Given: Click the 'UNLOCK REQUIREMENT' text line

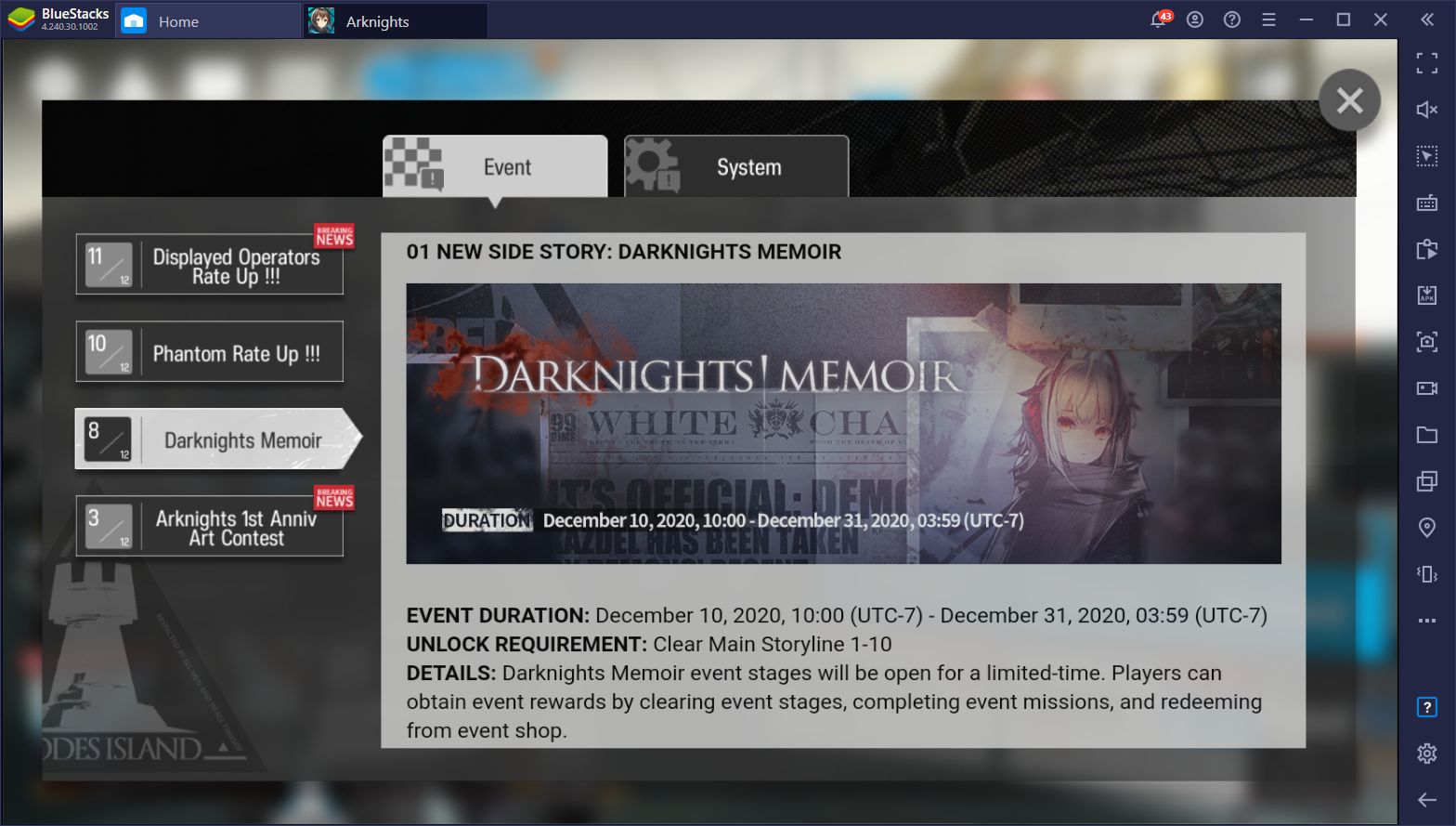Looking at the screenshot, I should (649, 644).
